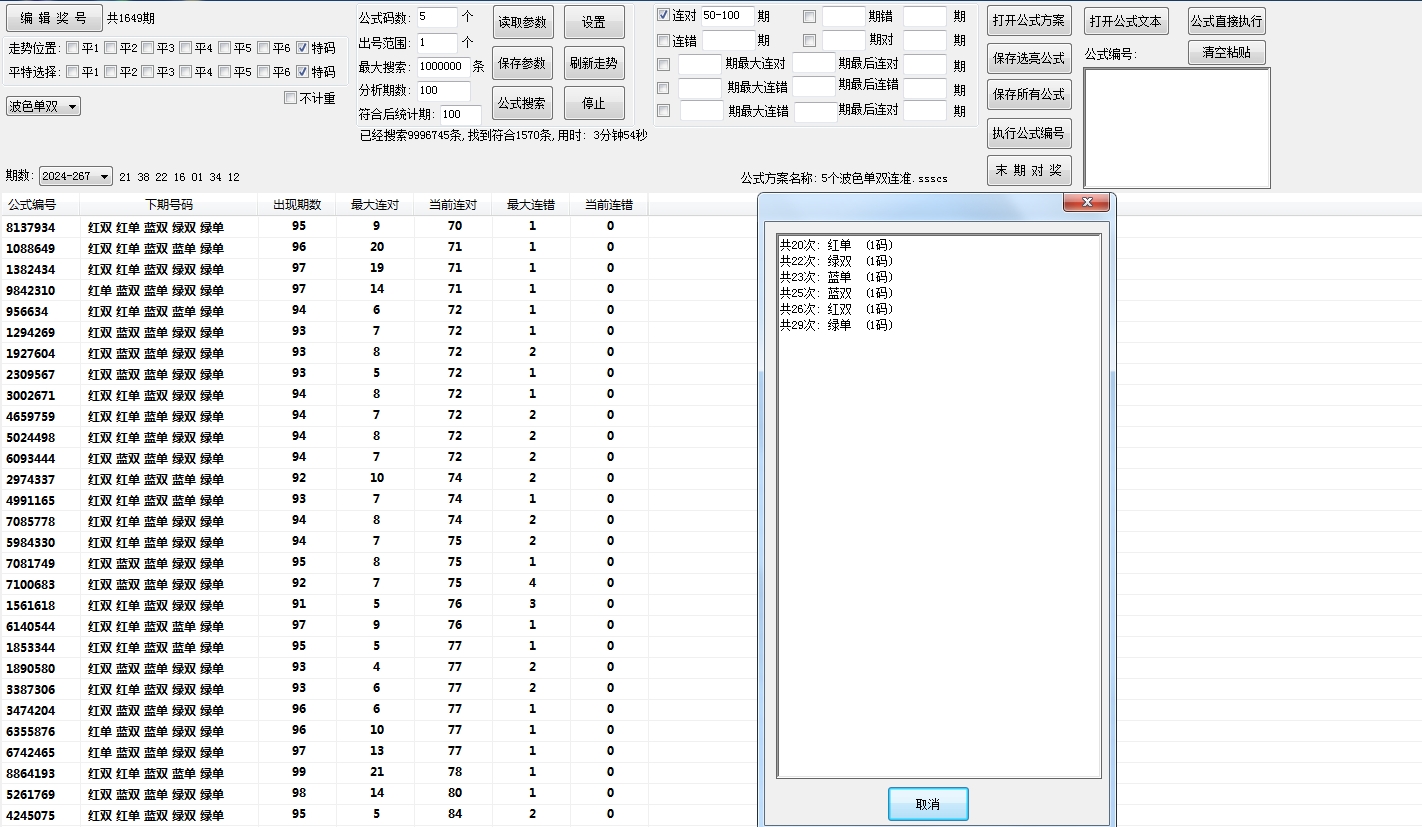Cancel the popup with 取消
The image size is (1422, 827).
coord(927,804)
